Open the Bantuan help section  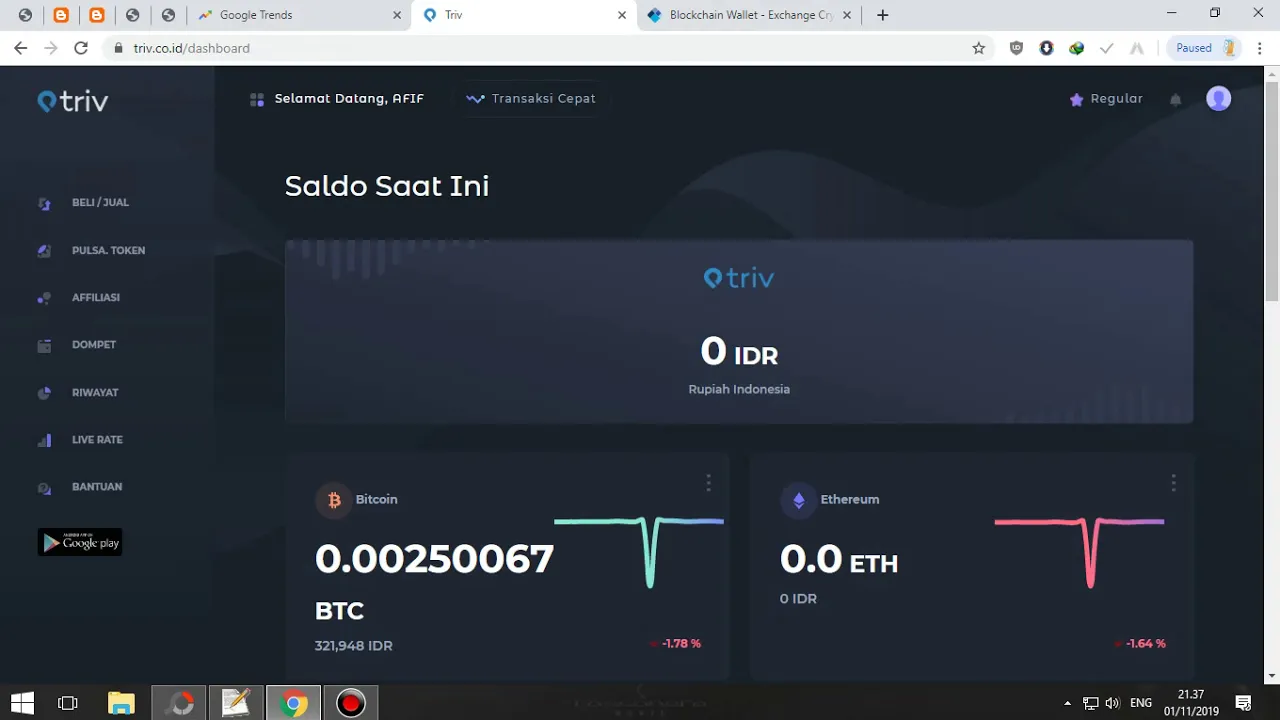click(x=97, y=486)
